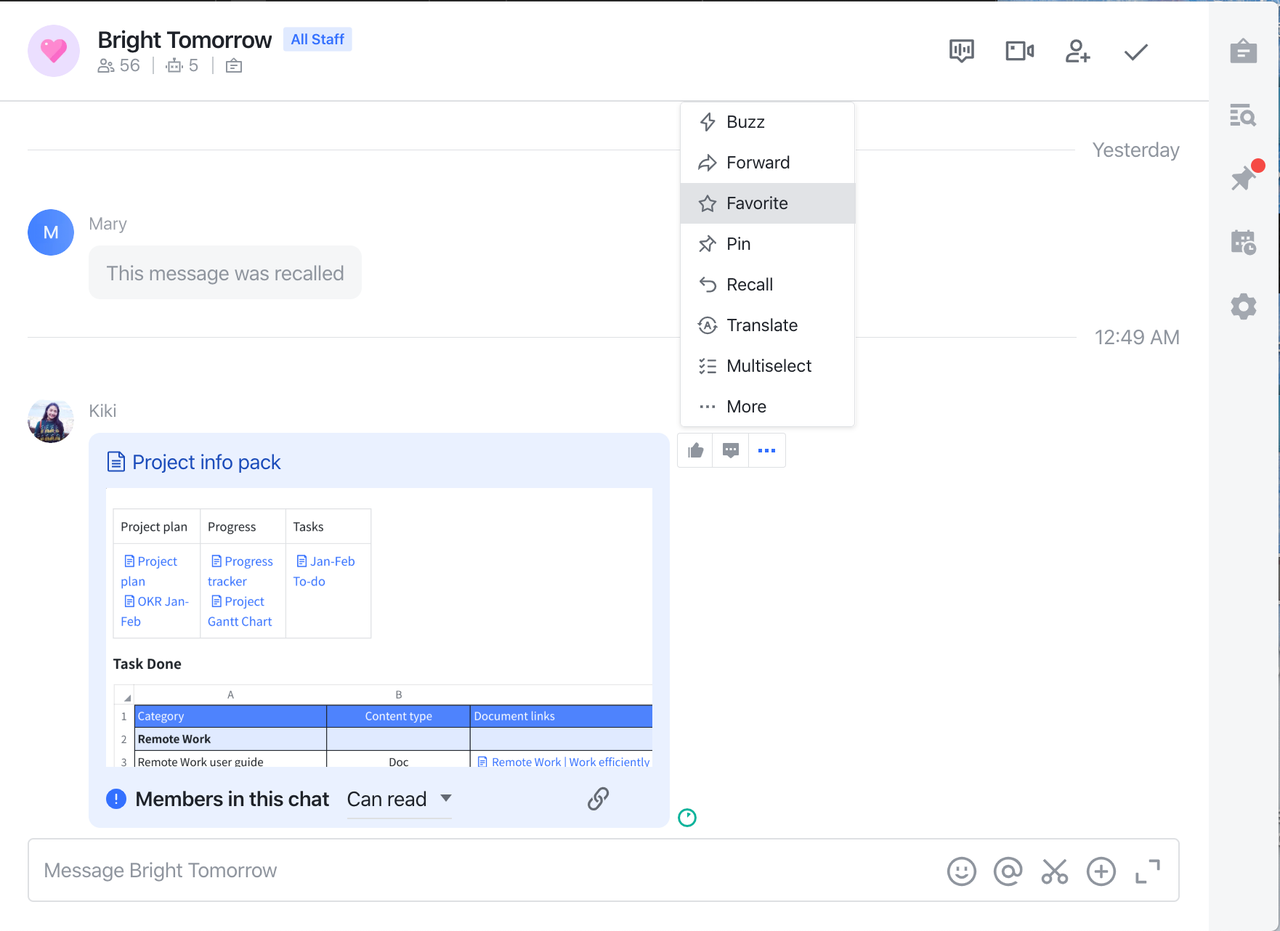Viewport: 1280px width, 931px height.
Task: Click the Remote Work row cell
Action: click(230, 739)
